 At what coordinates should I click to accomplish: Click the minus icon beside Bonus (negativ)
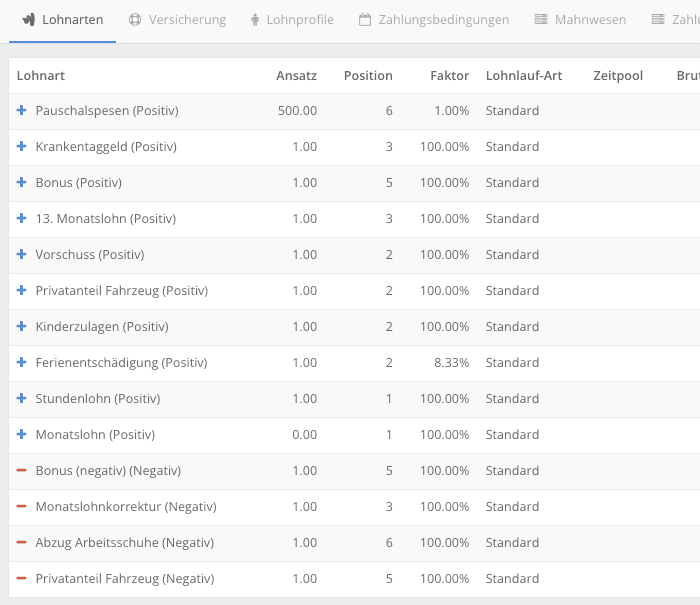coord(21,470)
